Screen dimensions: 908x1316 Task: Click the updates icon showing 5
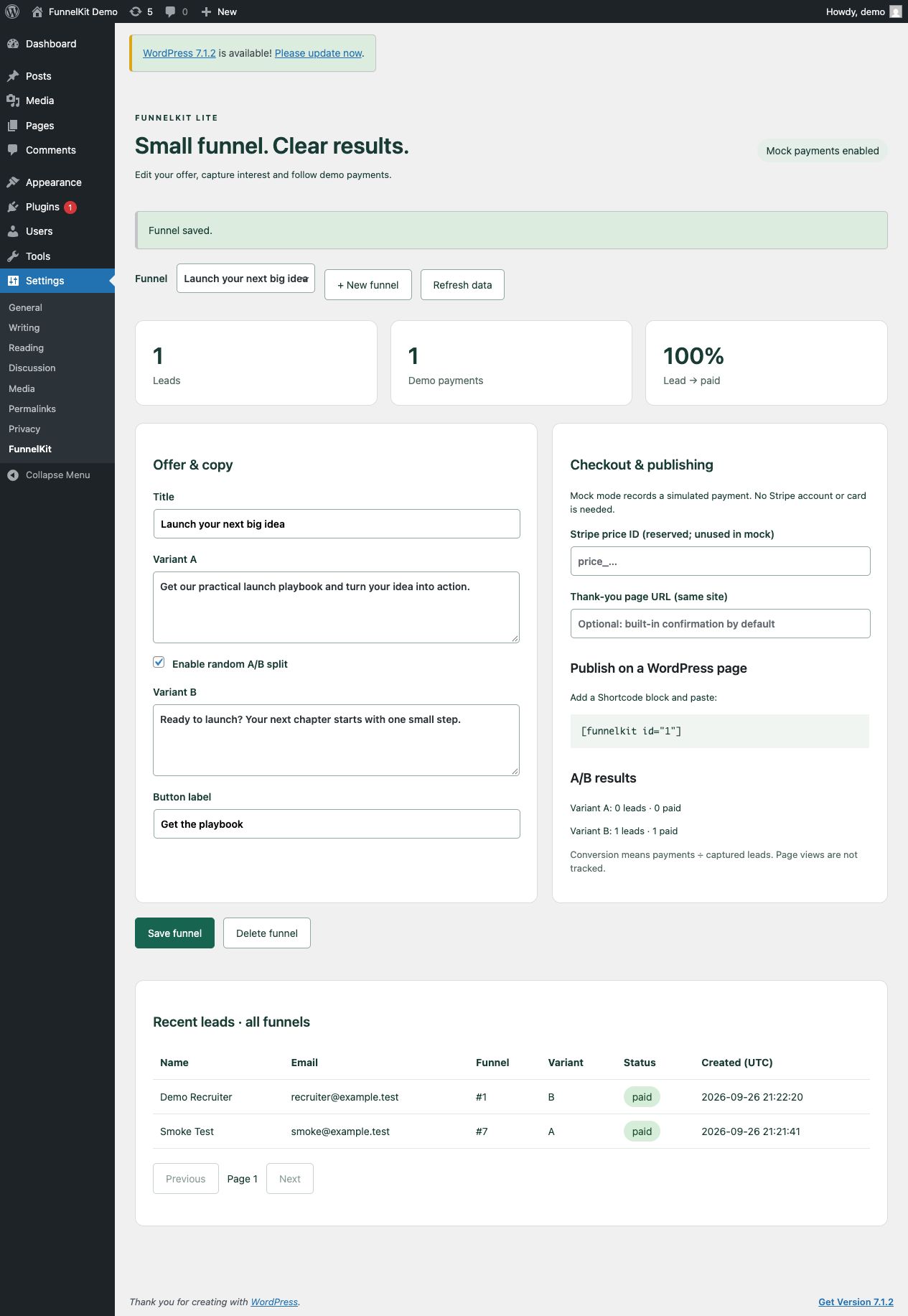pyautogui.click(x=136, y=11)
